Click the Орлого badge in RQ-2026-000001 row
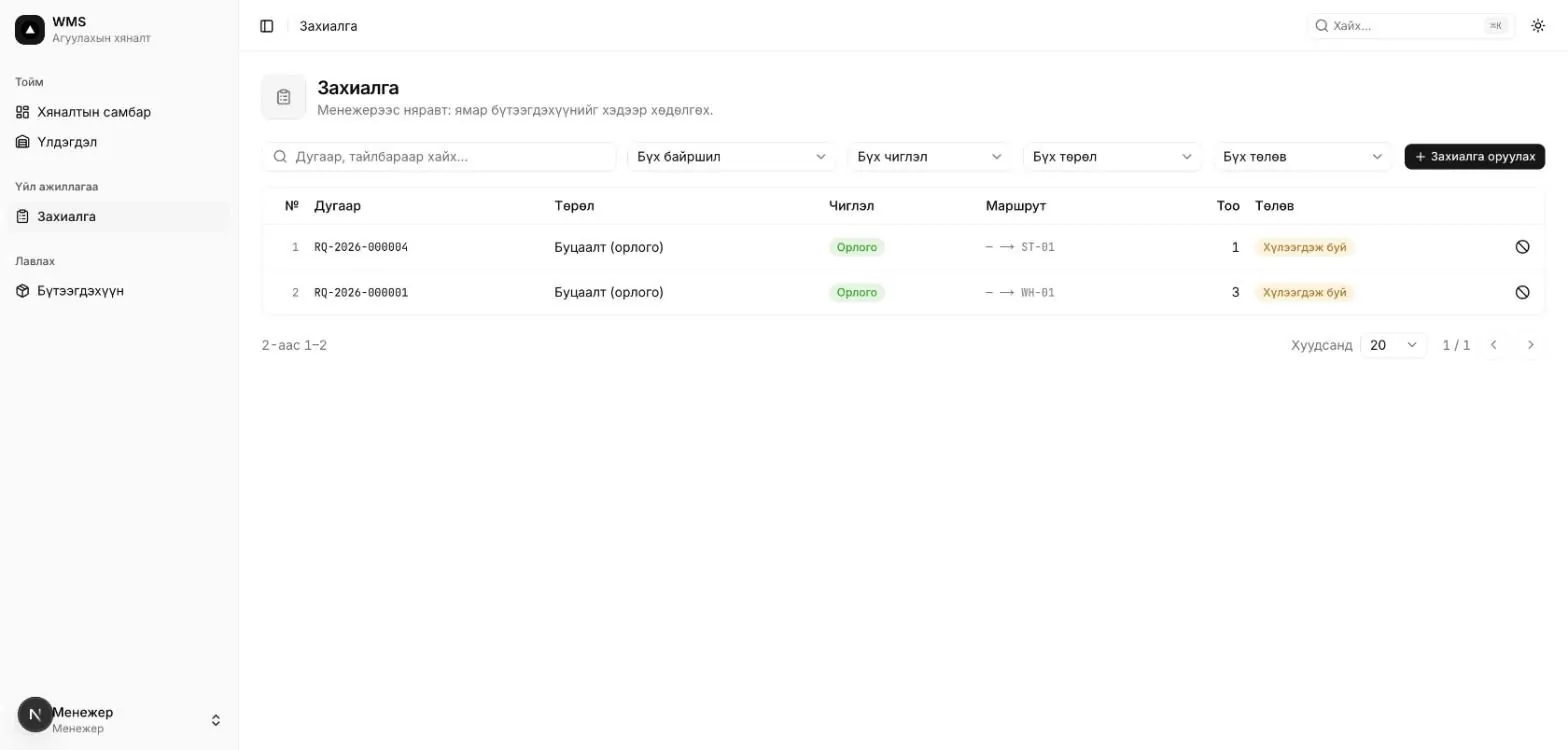This screenshot has height=750, width=1568. 857,293
